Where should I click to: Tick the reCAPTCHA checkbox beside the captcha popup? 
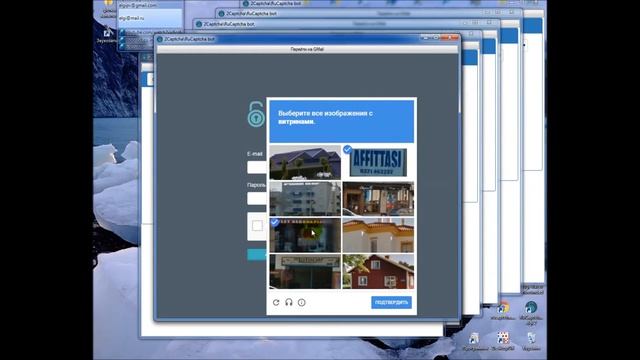(257, 225)
